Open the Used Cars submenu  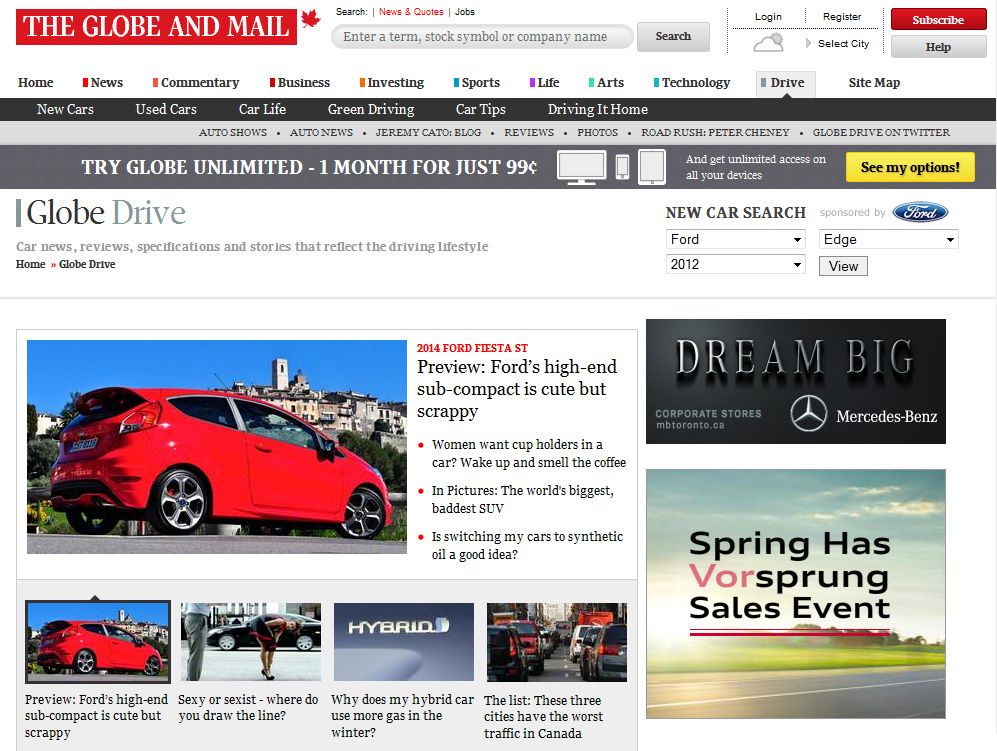coord(166,109)
